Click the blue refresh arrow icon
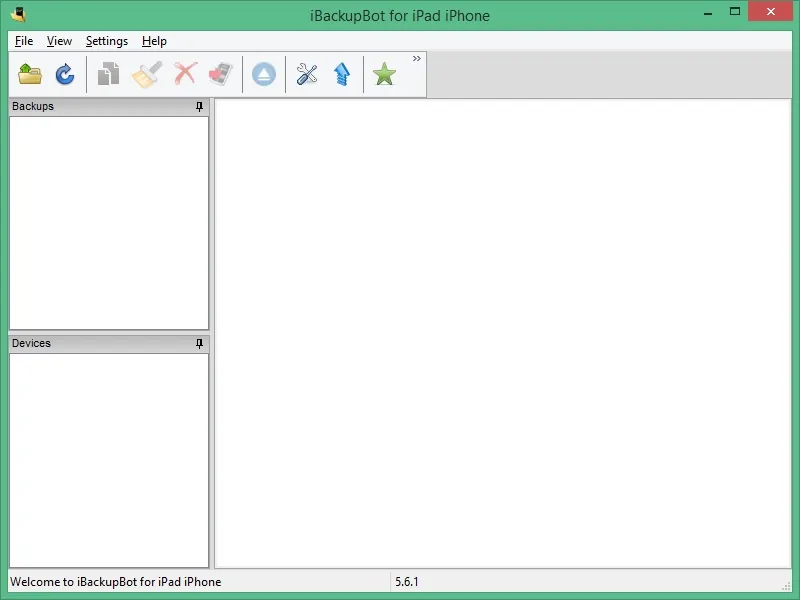This screenshot has width=800, height=600. [65, 74]
